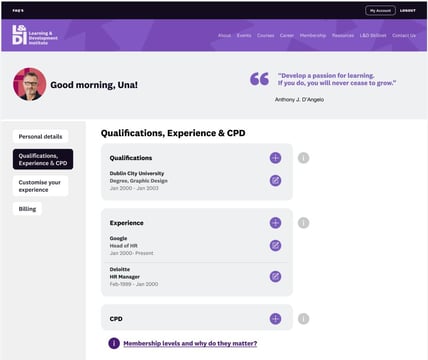Click the Dublin City University text
This screenshot has height=360, width=428.
click(137, 173)
